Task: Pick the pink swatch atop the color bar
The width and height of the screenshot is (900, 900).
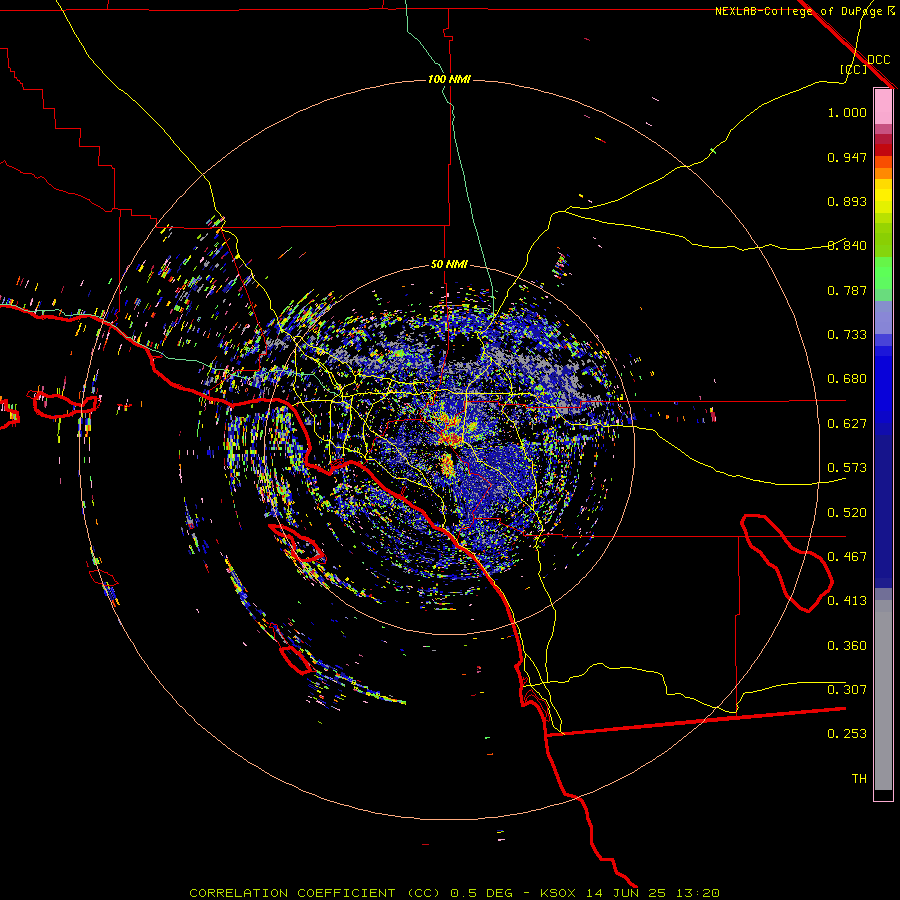Action: (883, 107)
